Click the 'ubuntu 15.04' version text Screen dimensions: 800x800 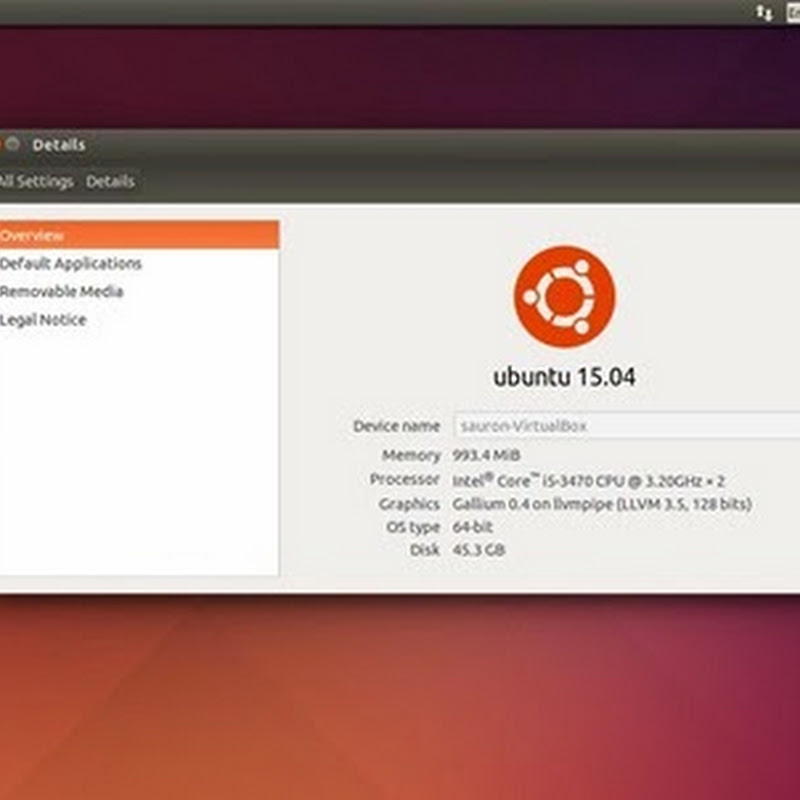564,377
